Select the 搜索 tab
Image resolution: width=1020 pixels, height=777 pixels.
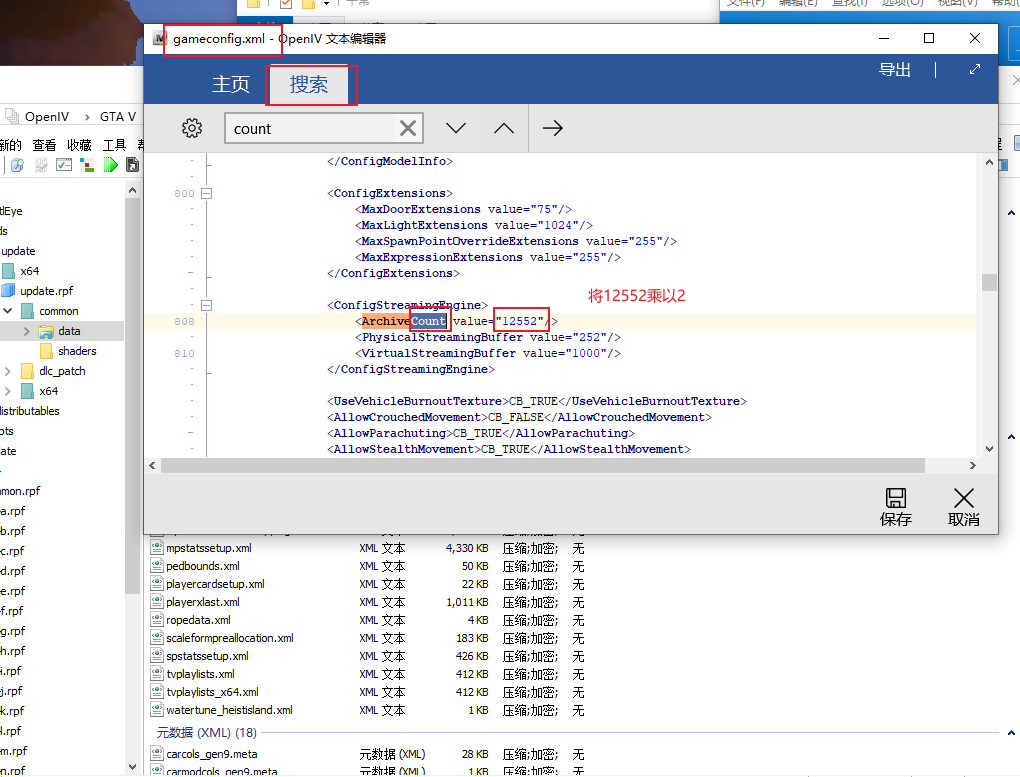[x=309, y=85]
